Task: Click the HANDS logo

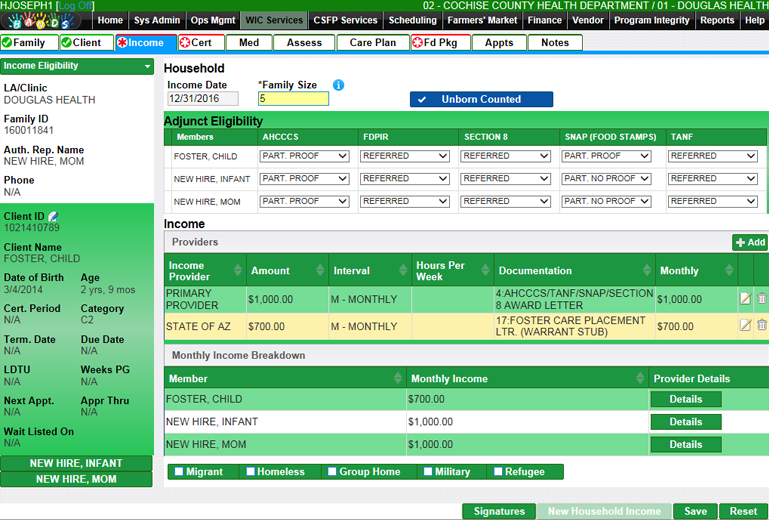Action: coord(45,21)
